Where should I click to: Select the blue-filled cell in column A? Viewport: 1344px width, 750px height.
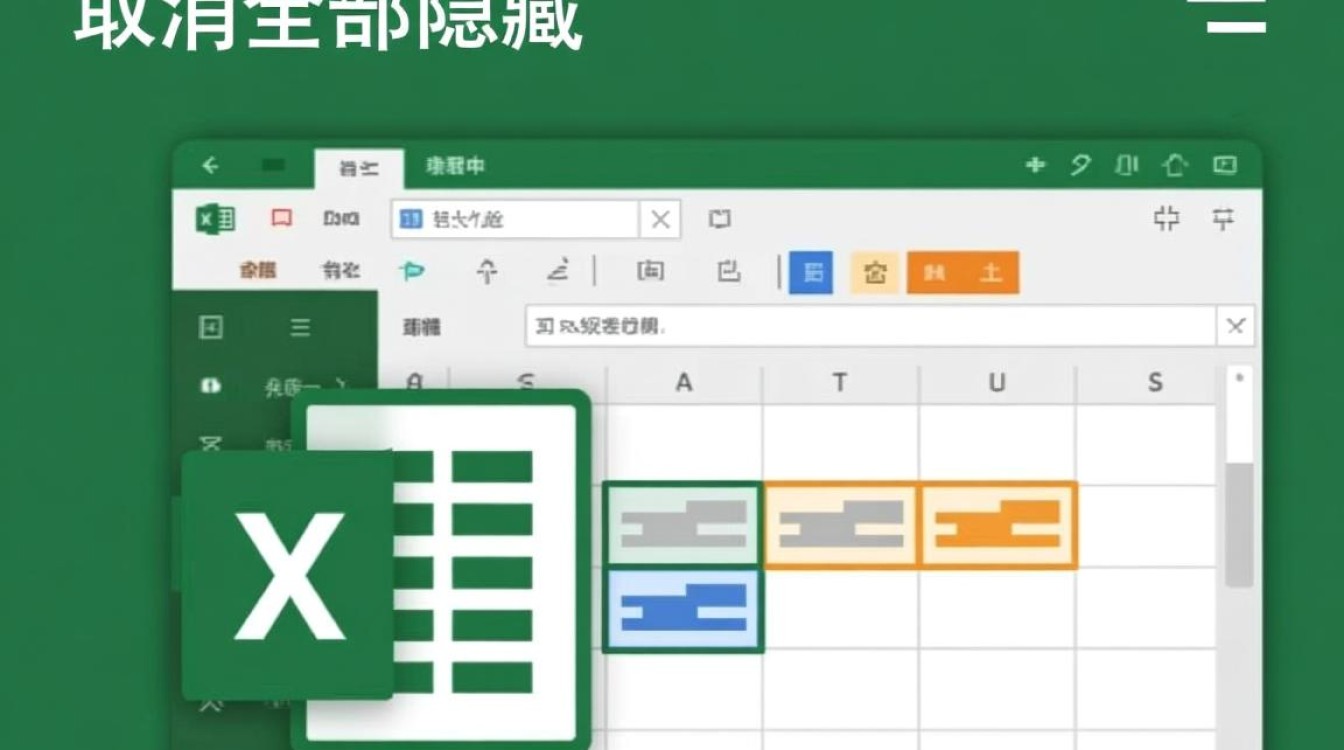tap(684, 610)
